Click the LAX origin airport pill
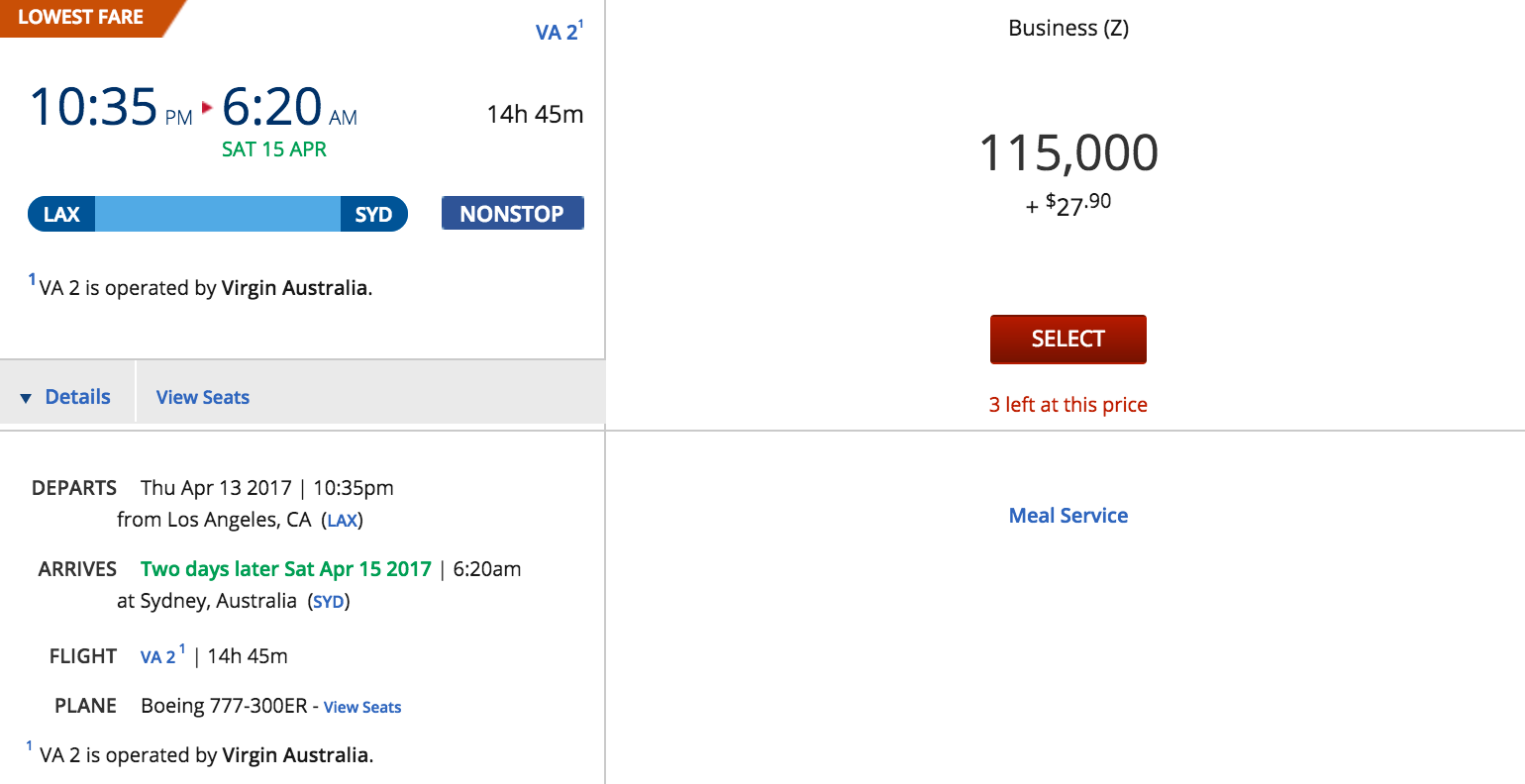The width and height of the screenshot is (1525, 784). pyautogui.click(x=61, y=214)
